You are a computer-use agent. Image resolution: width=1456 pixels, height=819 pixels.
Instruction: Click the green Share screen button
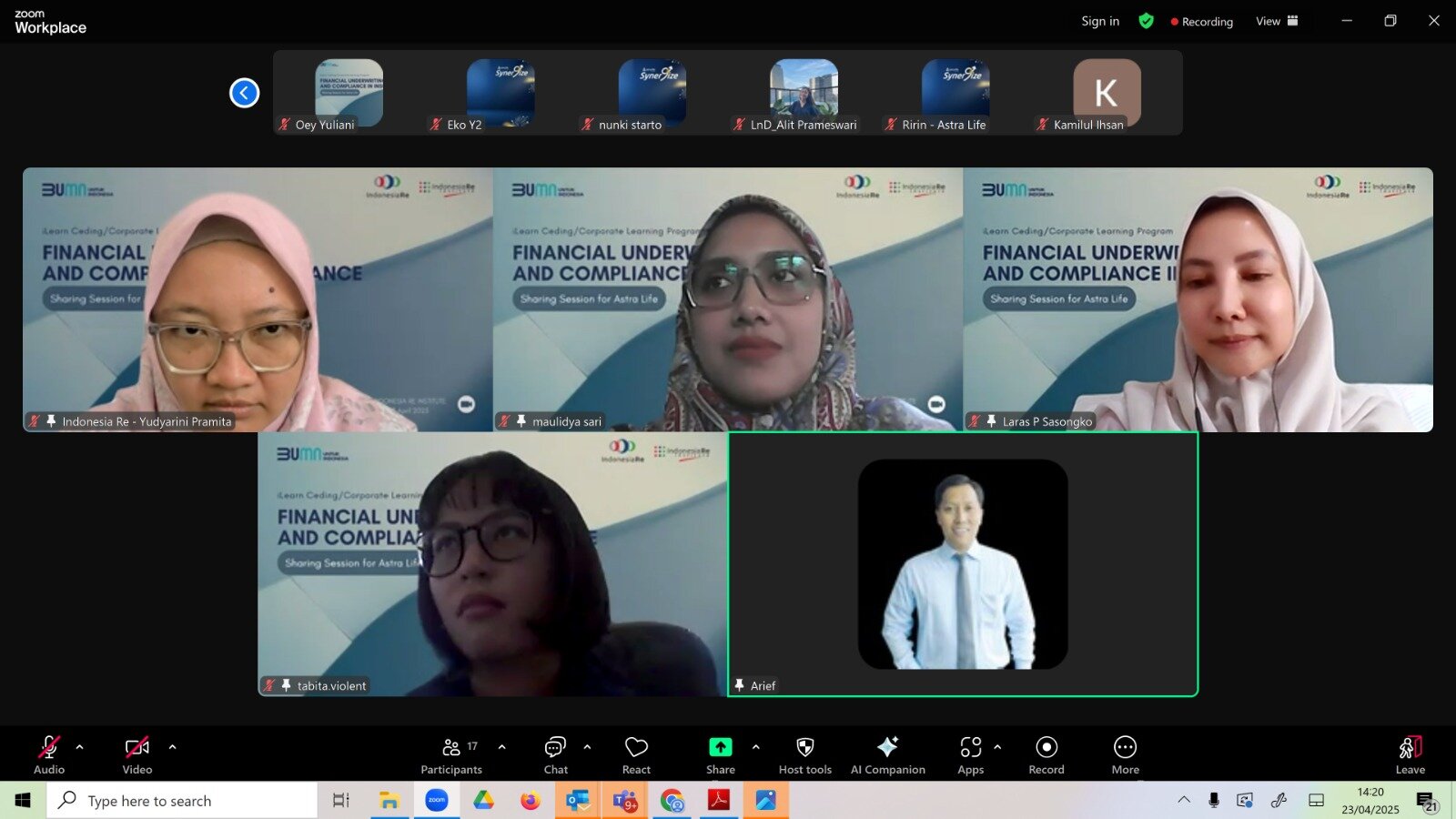(x=720, y=754)
